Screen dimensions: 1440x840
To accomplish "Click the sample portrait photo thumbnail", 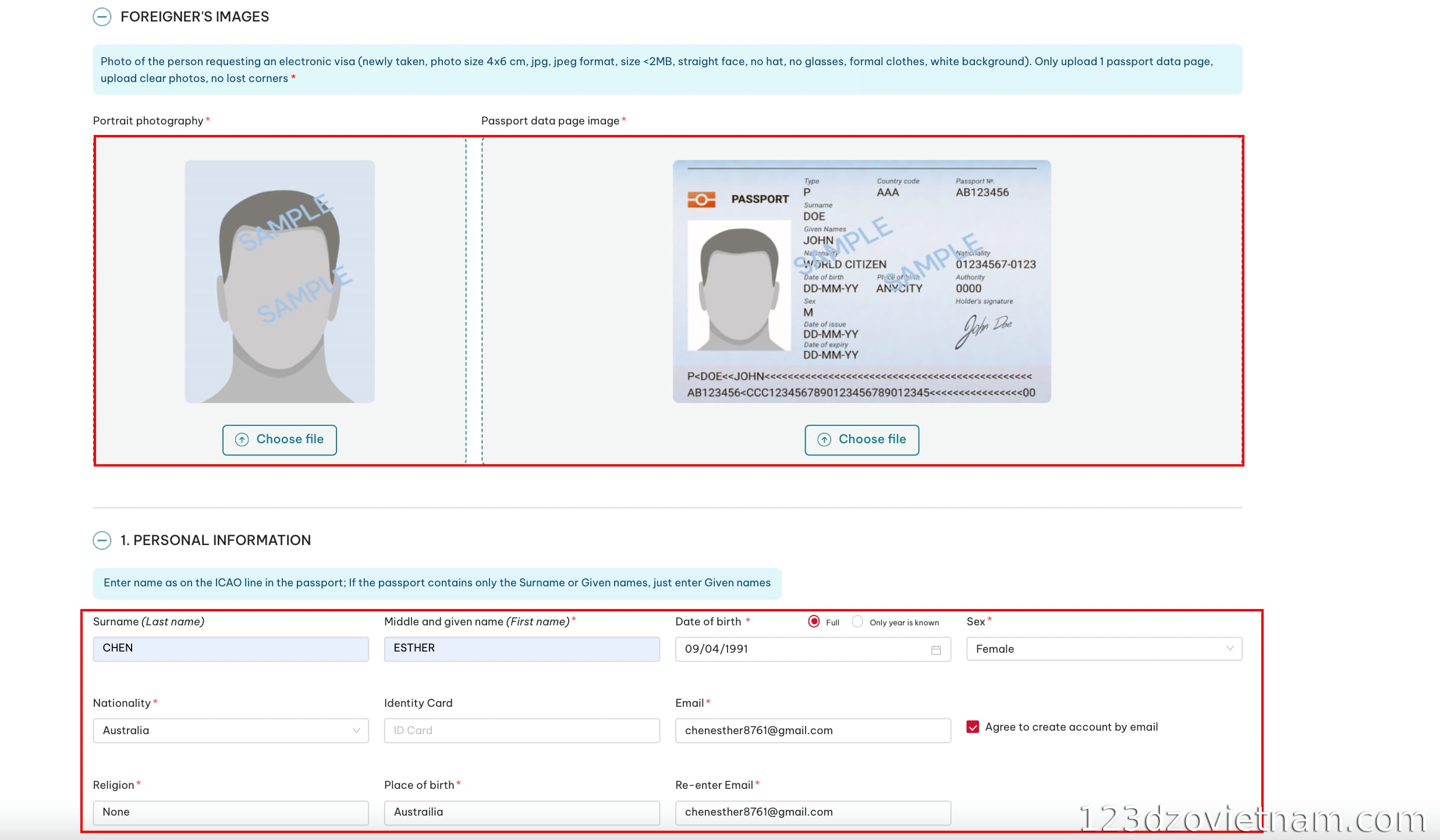I will tap(280, 282).
